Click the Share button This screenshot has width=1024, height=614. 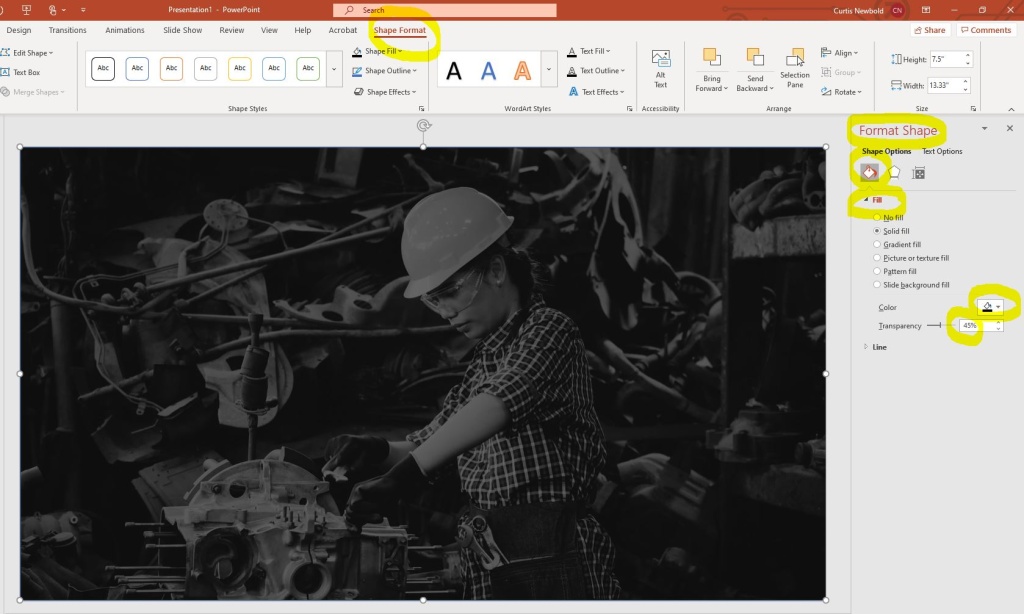929,30
